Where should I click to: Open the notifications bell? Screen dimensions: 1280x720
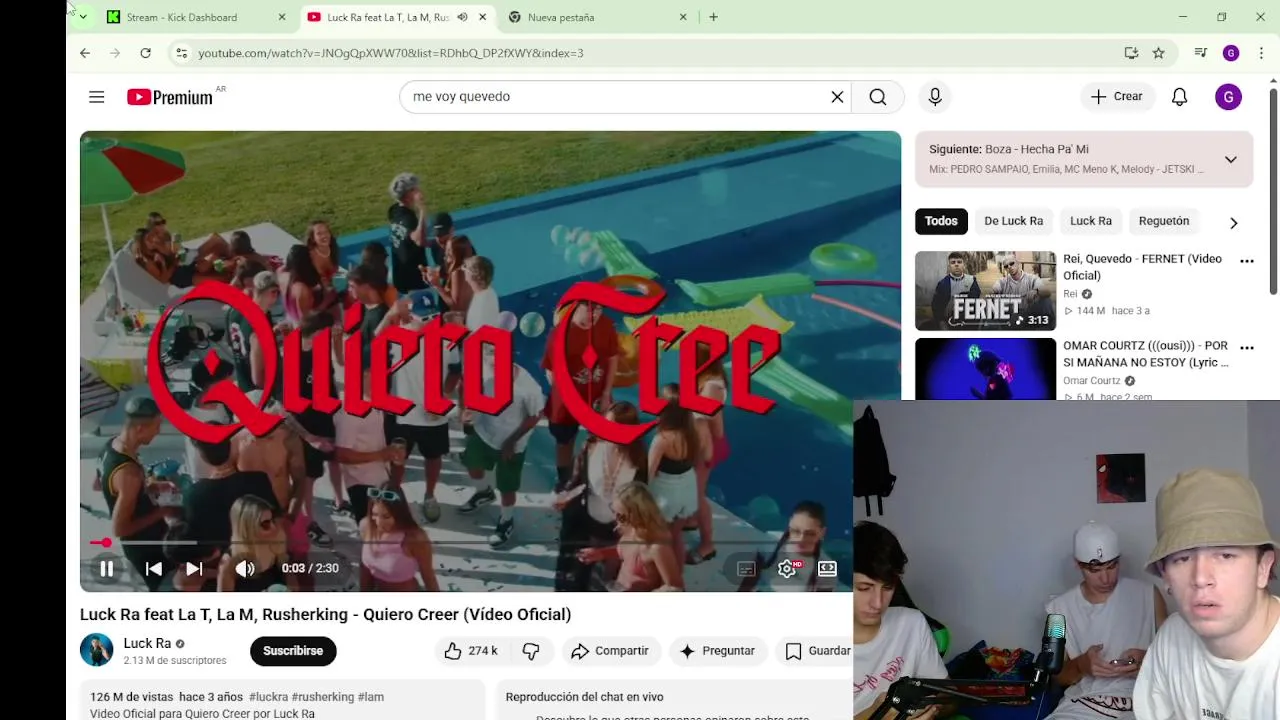1179,97
